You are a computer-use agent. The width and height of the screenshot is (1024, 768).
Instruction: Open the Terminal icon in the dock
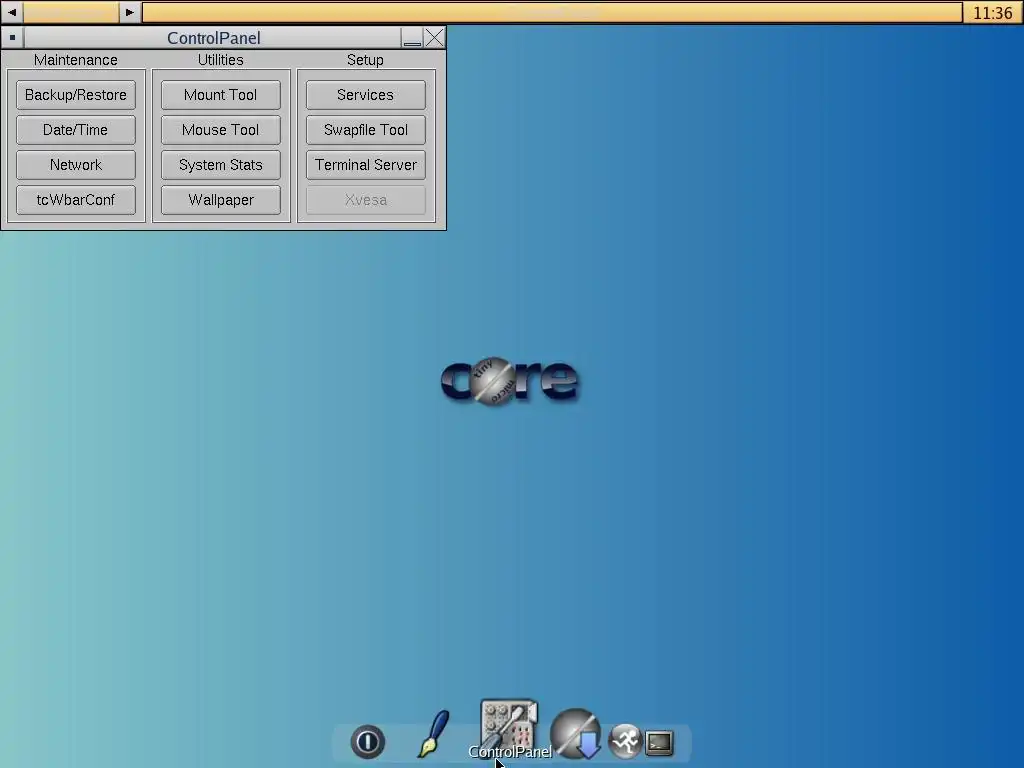point(659,743)
